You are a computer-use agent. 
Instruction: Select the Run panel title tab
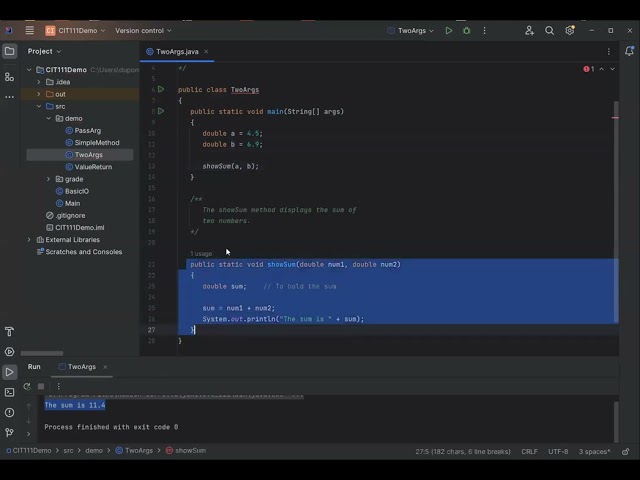click(34, 367)
